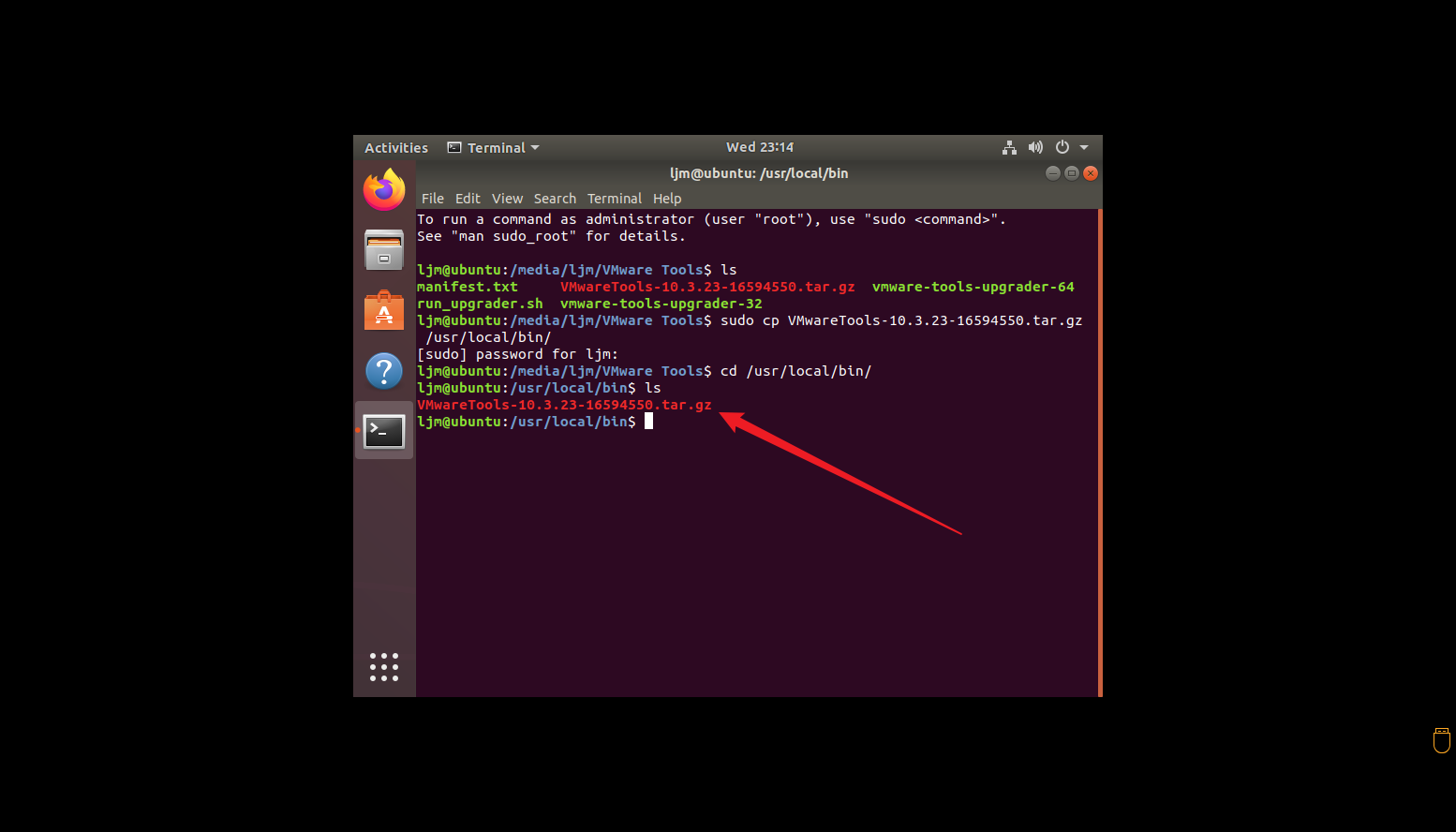
Task: Open the power menu icon
Action: pos(1062,147)
